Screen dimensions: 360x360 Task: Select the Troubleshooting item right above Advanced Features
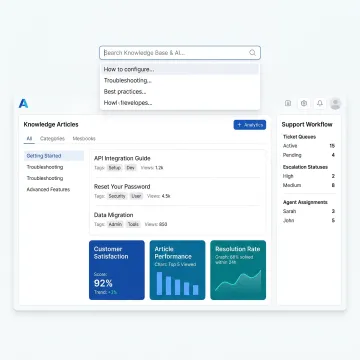coord(54,178)
